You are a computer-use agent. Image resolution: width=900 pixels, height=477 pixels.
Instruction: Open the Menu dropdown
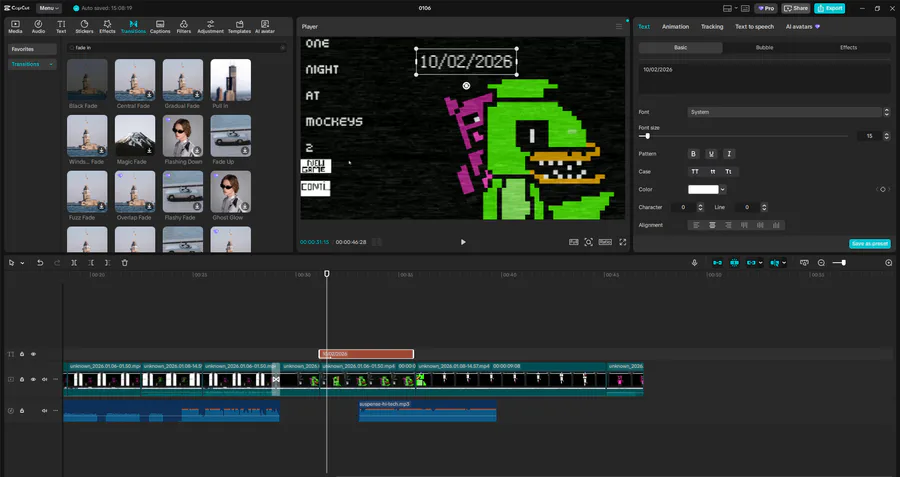(49, 8)
